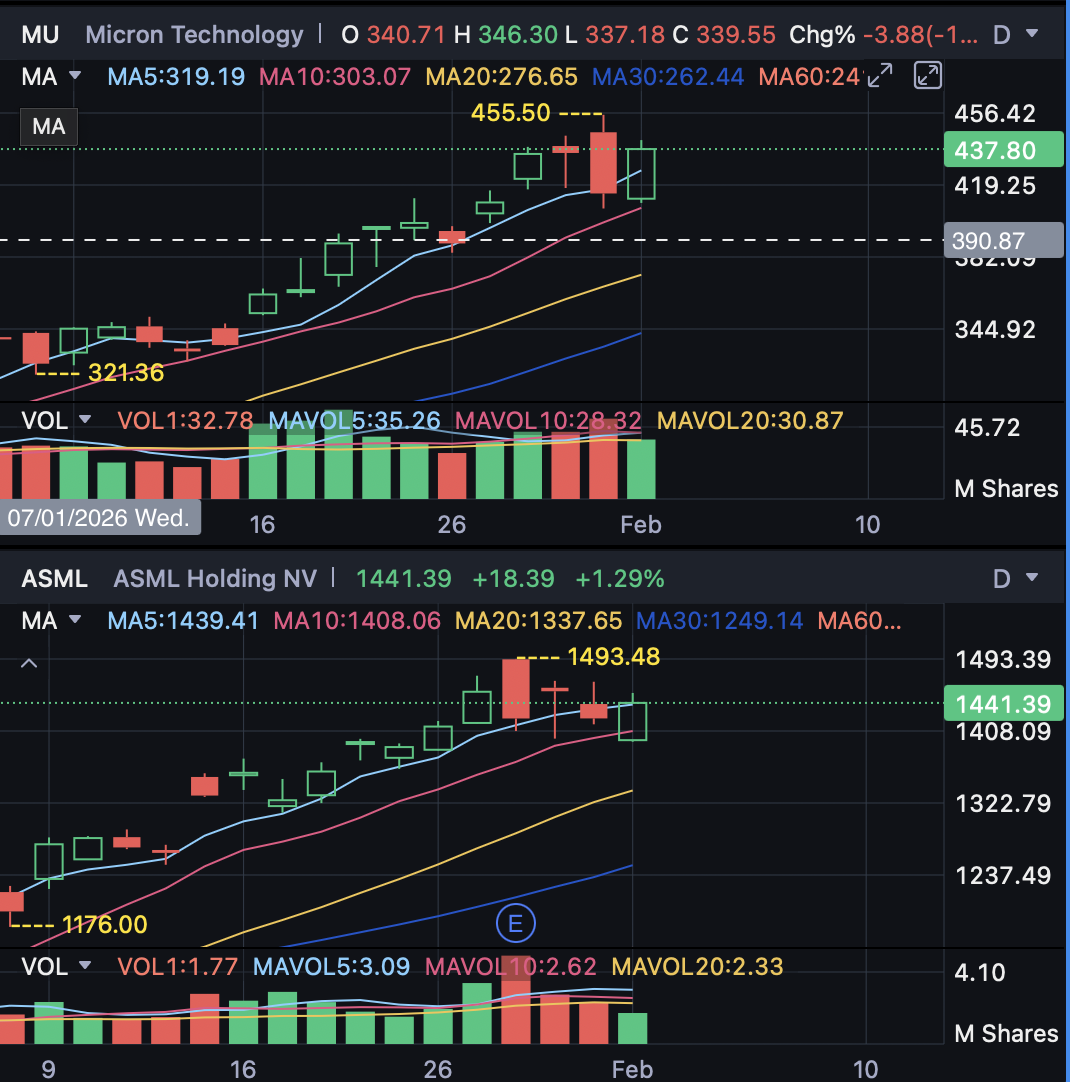The image size is (1070, 1082).
Task: Click the 344.92 label on MU price axis
Action: (995, 329)
